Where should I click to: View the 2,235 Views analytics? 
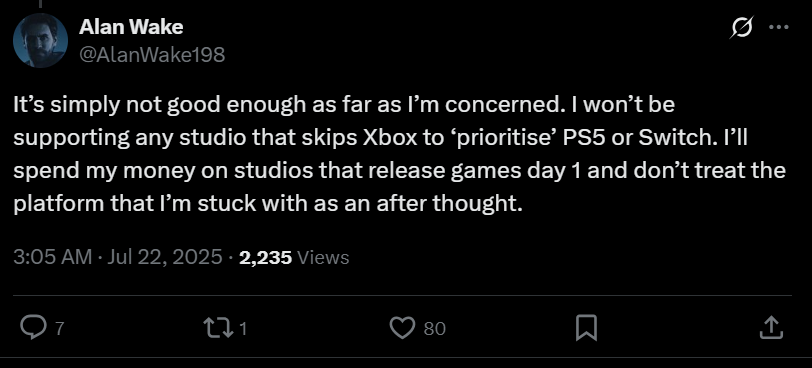[x=294, y=257]
